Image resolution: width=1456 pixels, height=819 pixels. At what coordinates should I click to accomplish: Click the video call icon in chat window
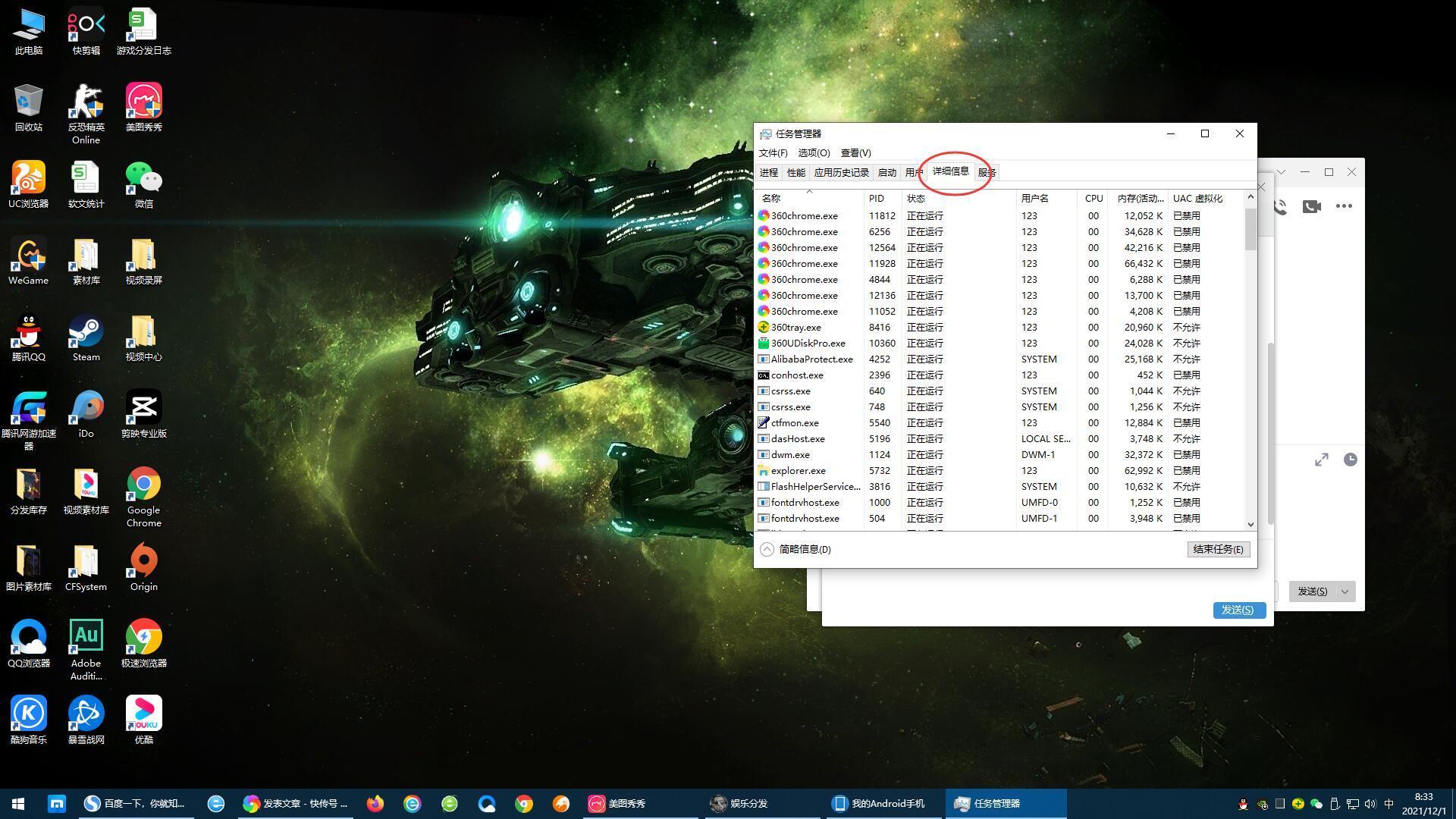(x=1312, y=206)
